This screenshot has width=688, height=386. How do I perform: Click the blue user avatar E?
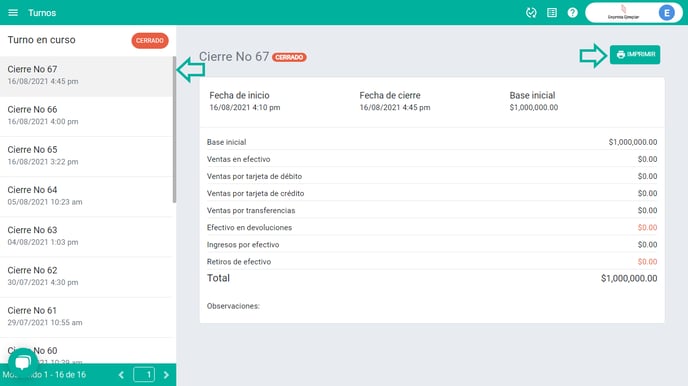(666, 13)
